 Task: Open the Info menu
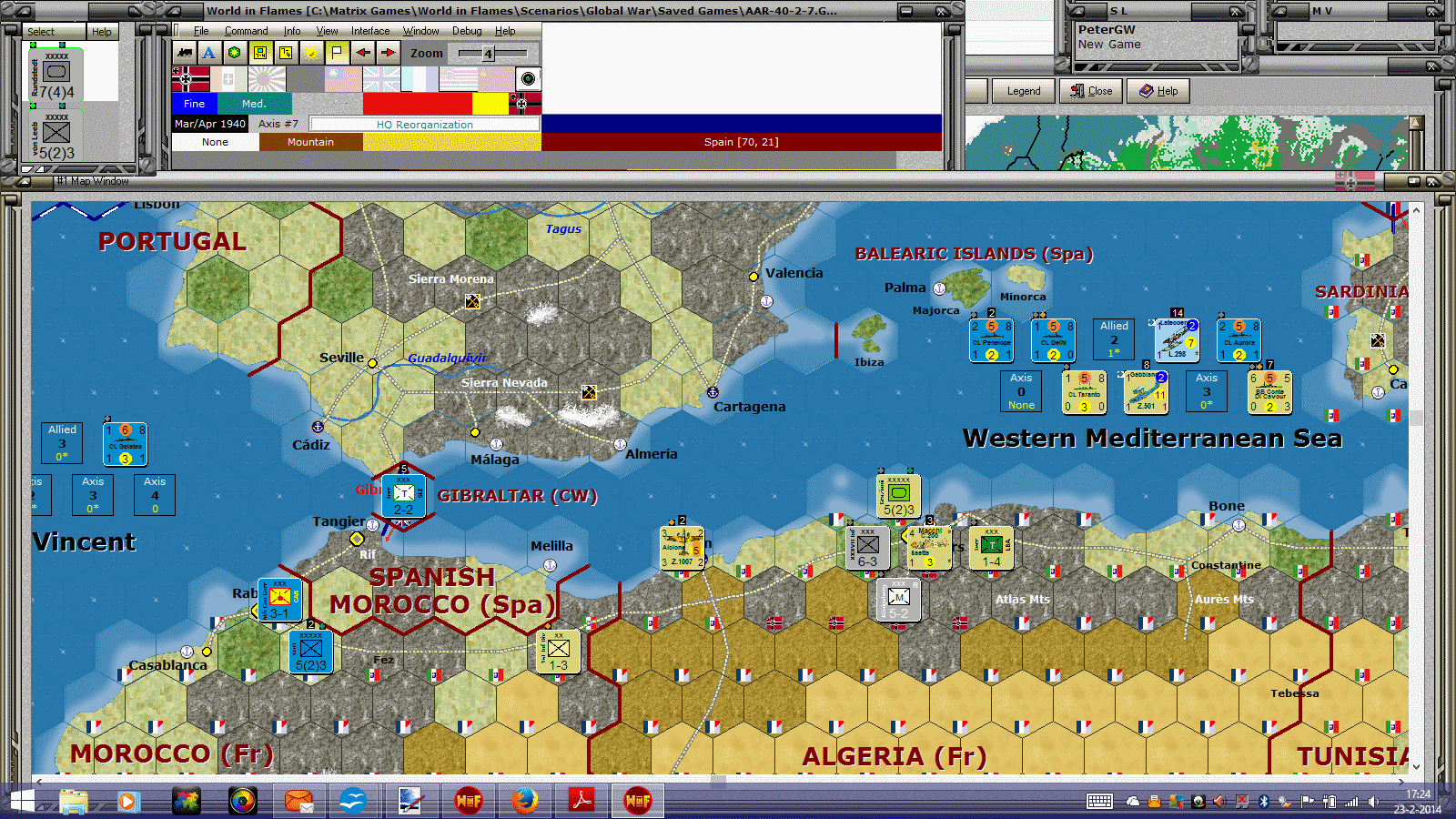[292, 31]
